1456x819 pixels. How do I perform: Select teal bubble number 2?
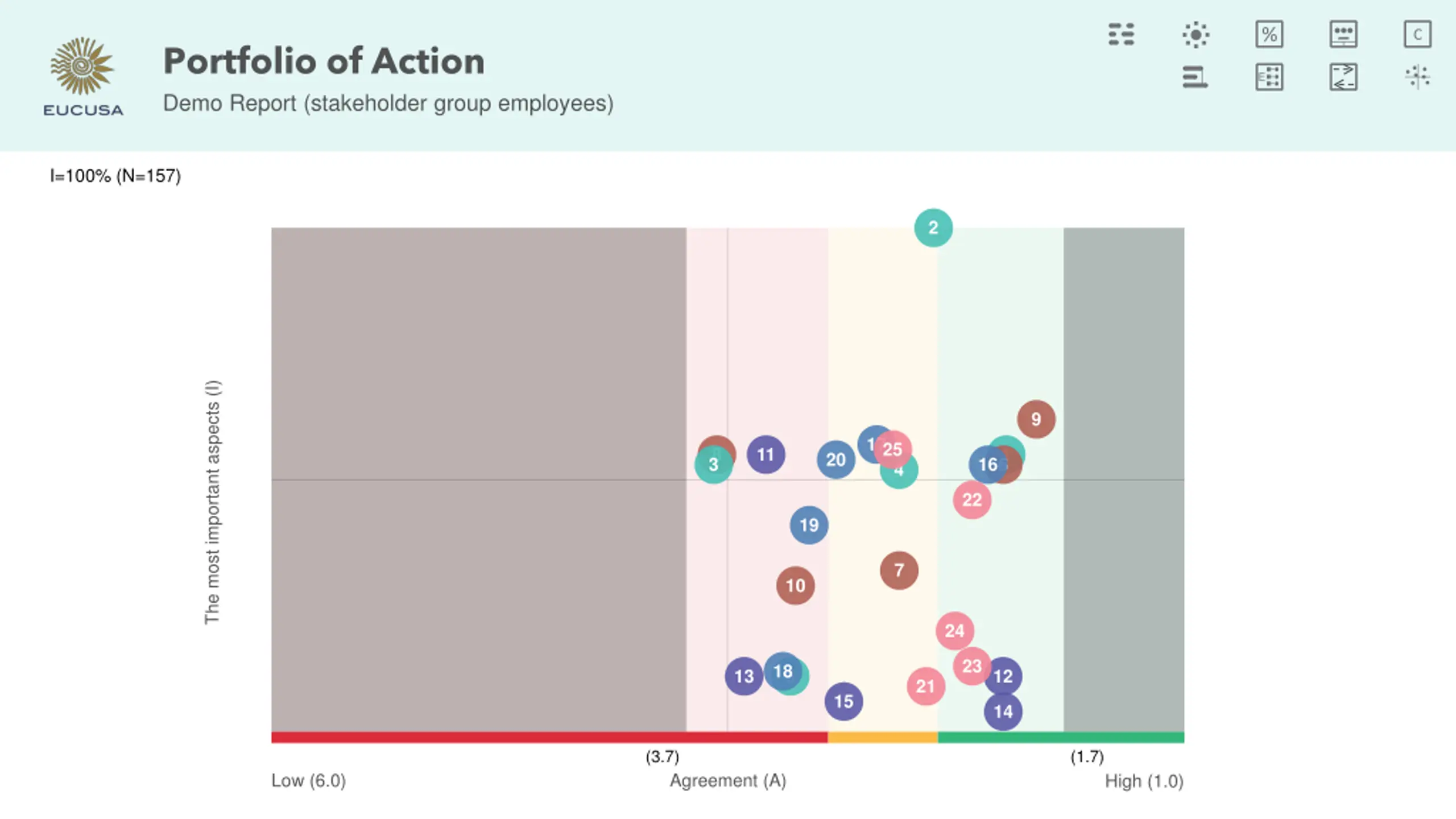tap(933, 228)
